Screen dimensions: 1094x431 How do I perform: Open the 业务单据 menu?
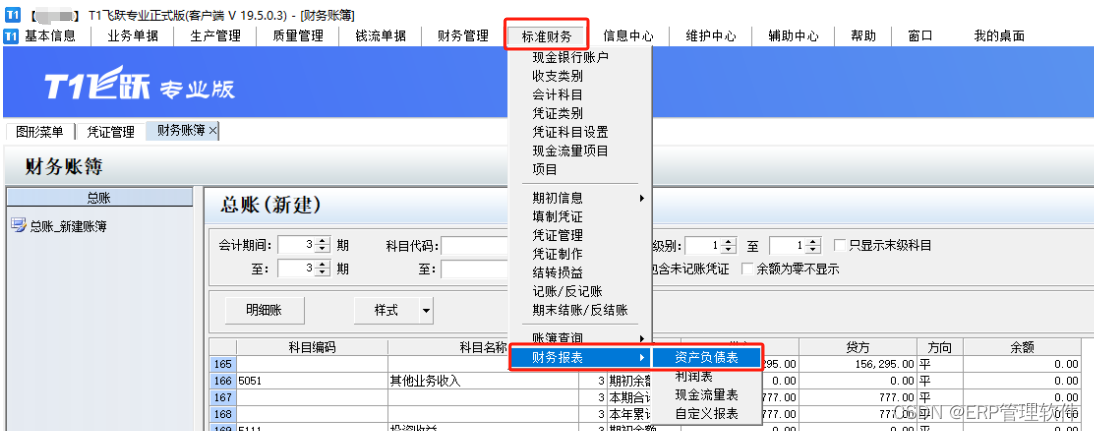click(133, 36)
